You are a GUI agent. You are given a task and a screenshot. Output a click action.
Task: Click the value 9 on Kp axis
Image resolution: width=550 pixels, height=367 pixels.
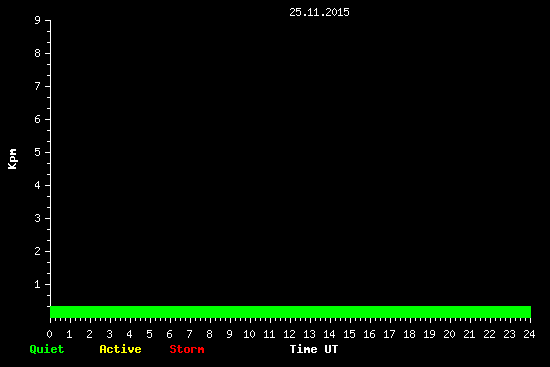point(38,20)
